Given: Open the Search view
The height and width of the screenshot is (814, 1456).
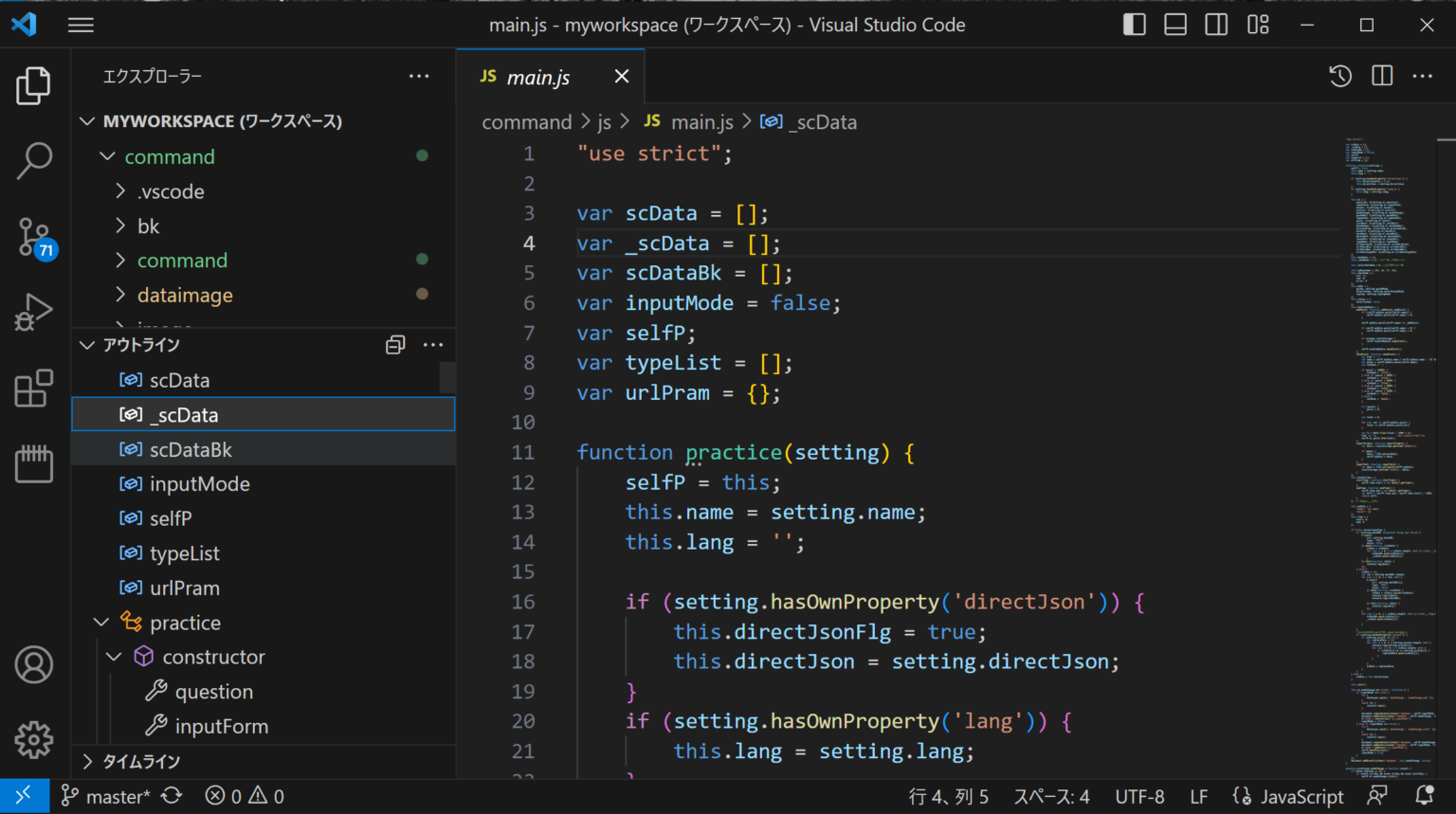Looking at the screenshot, I should [34, 161].
